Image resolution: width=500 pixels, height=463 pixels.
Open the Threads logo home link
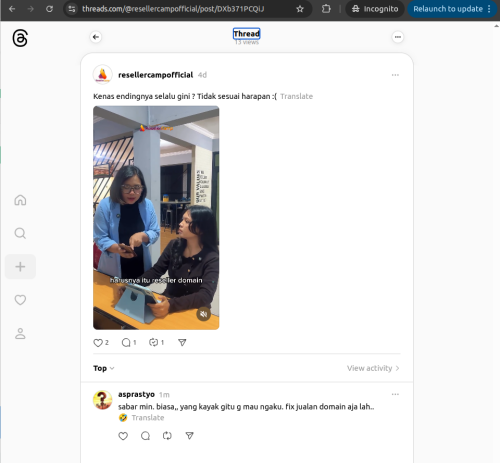[20, 38]
